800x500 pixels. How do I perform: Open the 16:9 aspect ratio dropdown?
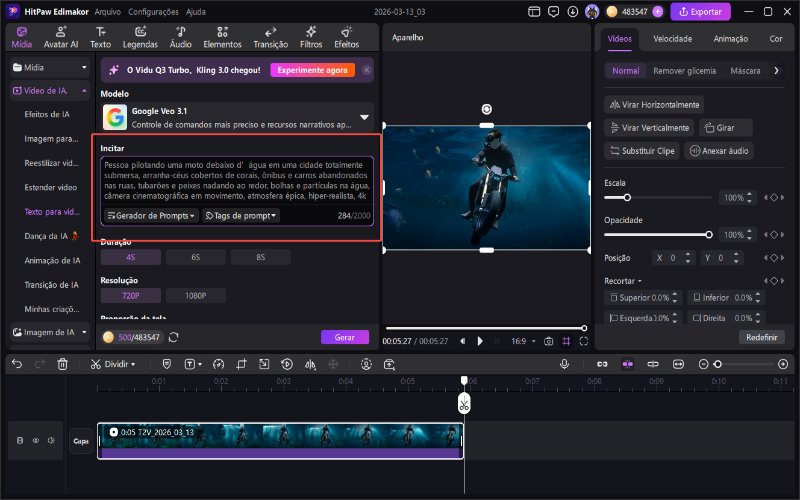[x=522, y=341]
